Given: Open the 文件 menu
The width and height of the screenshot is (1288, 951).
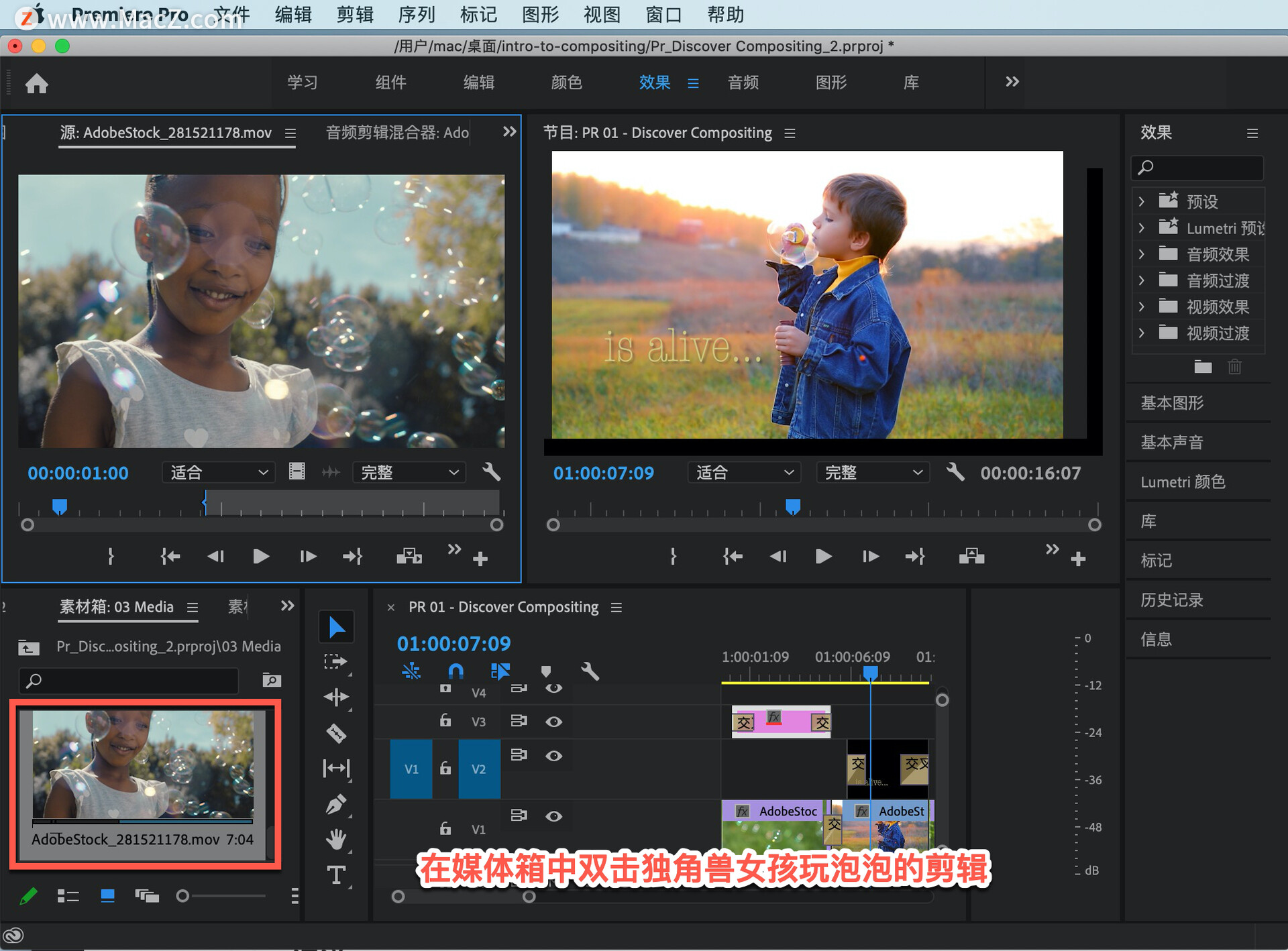Looking at the screenshot, I should (x=231, y=14).
